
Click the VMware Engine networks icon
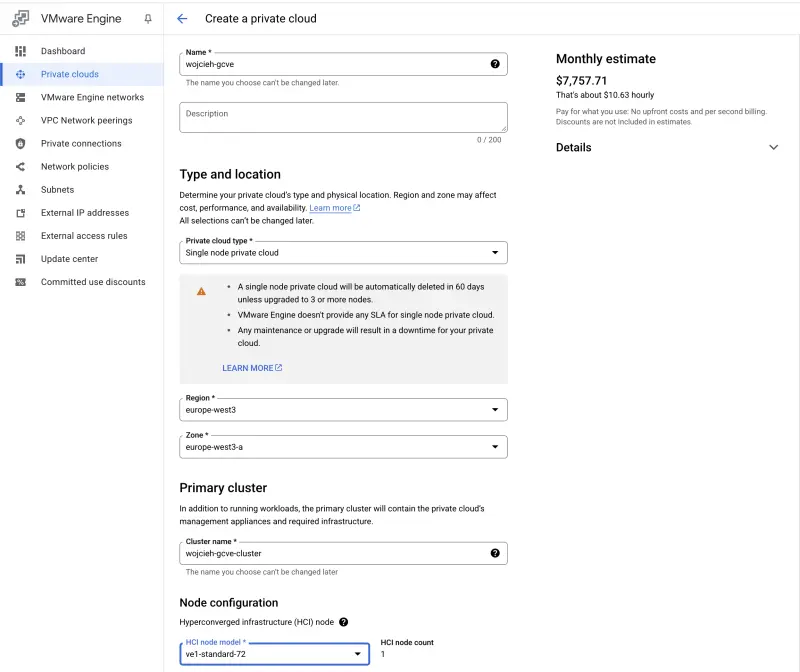tap(20, 97)
